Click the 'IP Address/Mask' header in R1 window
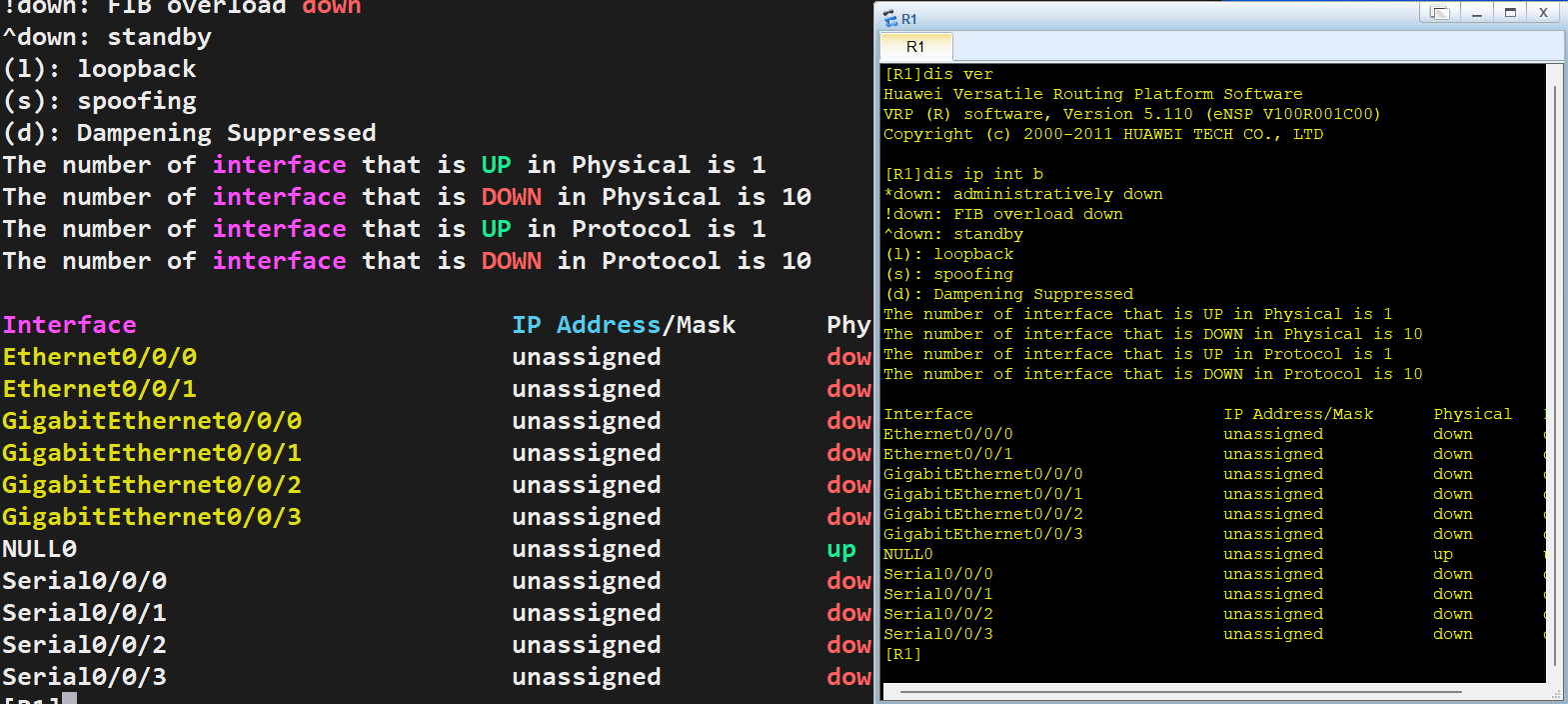This screenshot has height=704, width=1568. point(1298,414)
